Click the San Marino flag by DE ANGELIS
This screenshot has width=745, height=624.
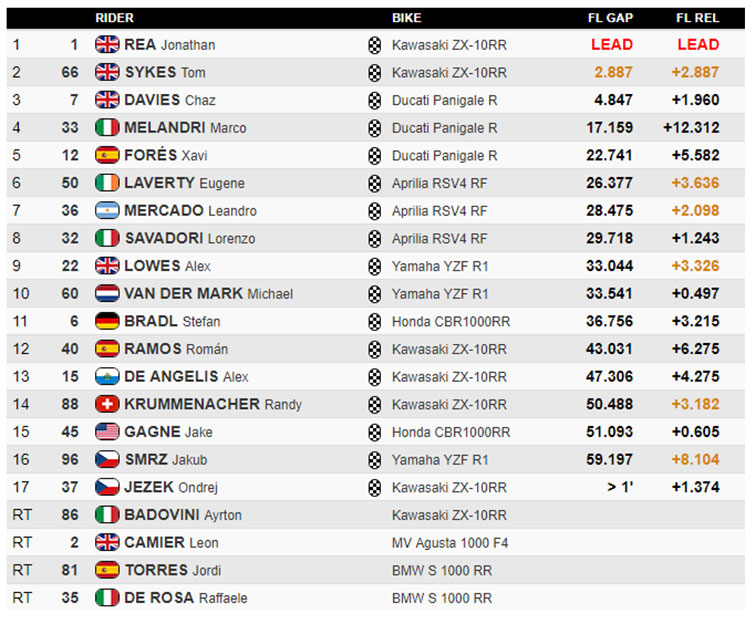tap(107, 376)
